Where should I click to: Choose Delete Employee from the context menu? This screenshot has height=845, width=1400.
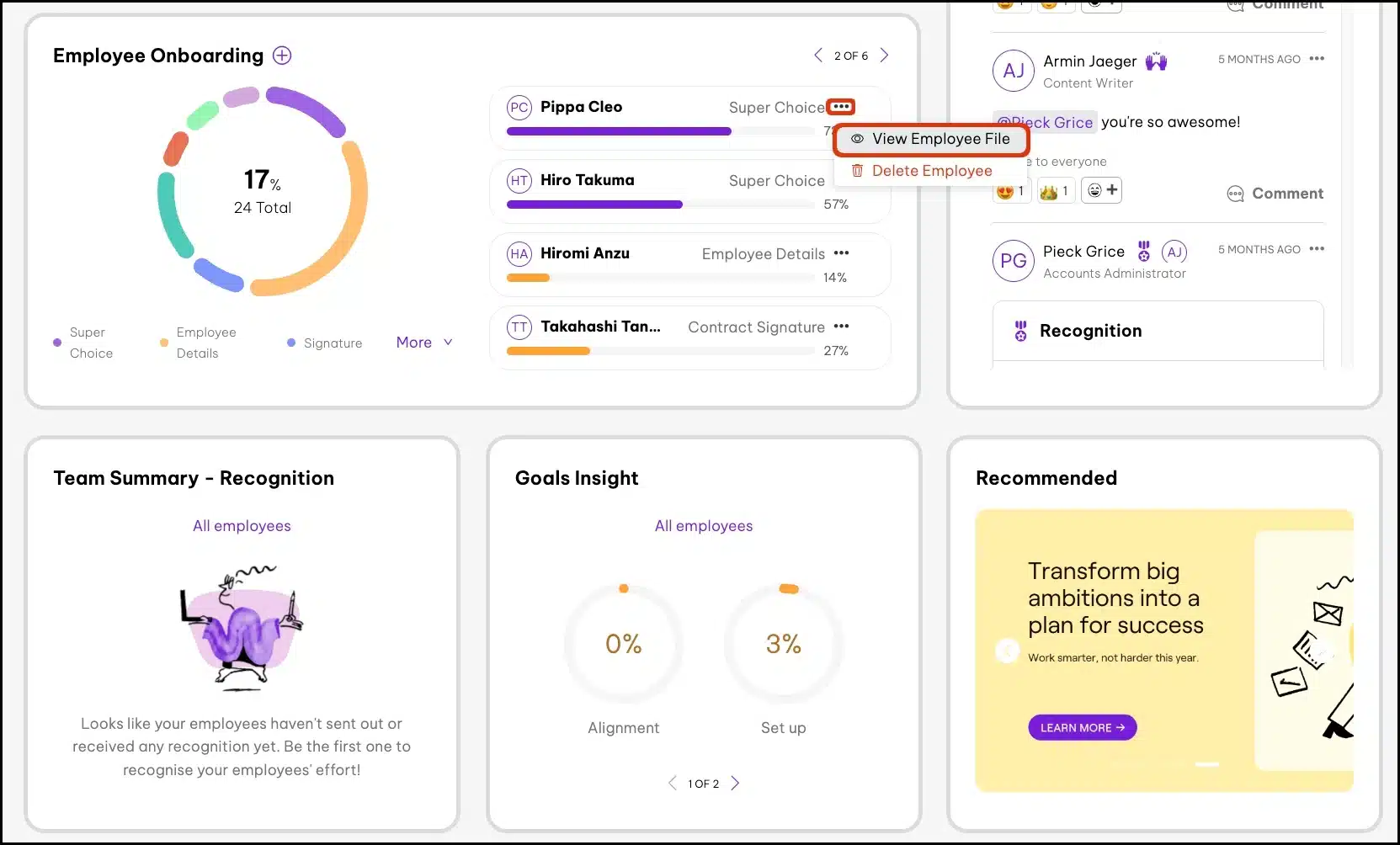pos(930,171)
